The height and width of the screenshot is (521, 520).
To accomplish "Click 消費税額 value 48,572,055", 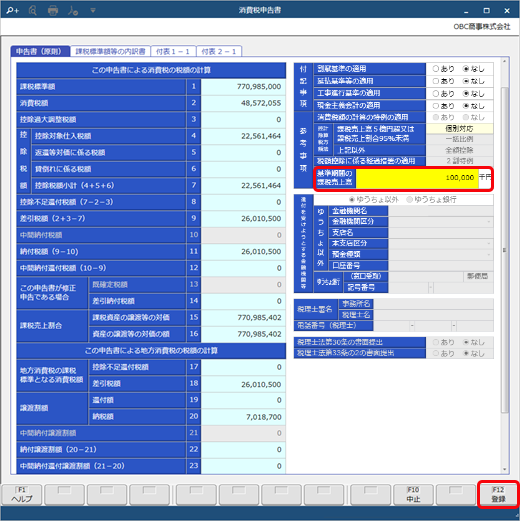I will pos(243,103).
